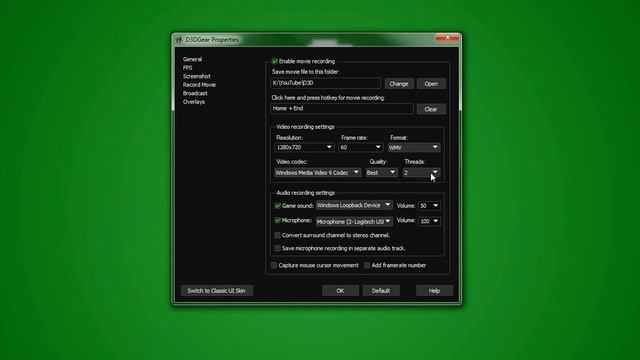The image size is (640, 360).
Task: Open the Threads dropdown
Action: coord(421,173)
